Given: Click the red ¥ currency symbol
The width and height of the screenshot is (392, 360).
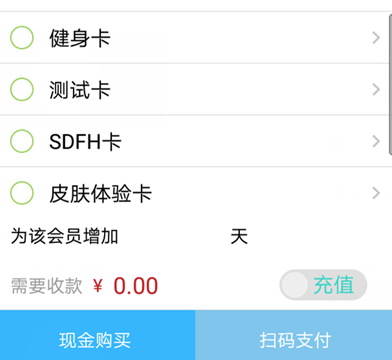Looking at the screenshot, I should click(98, 286).
